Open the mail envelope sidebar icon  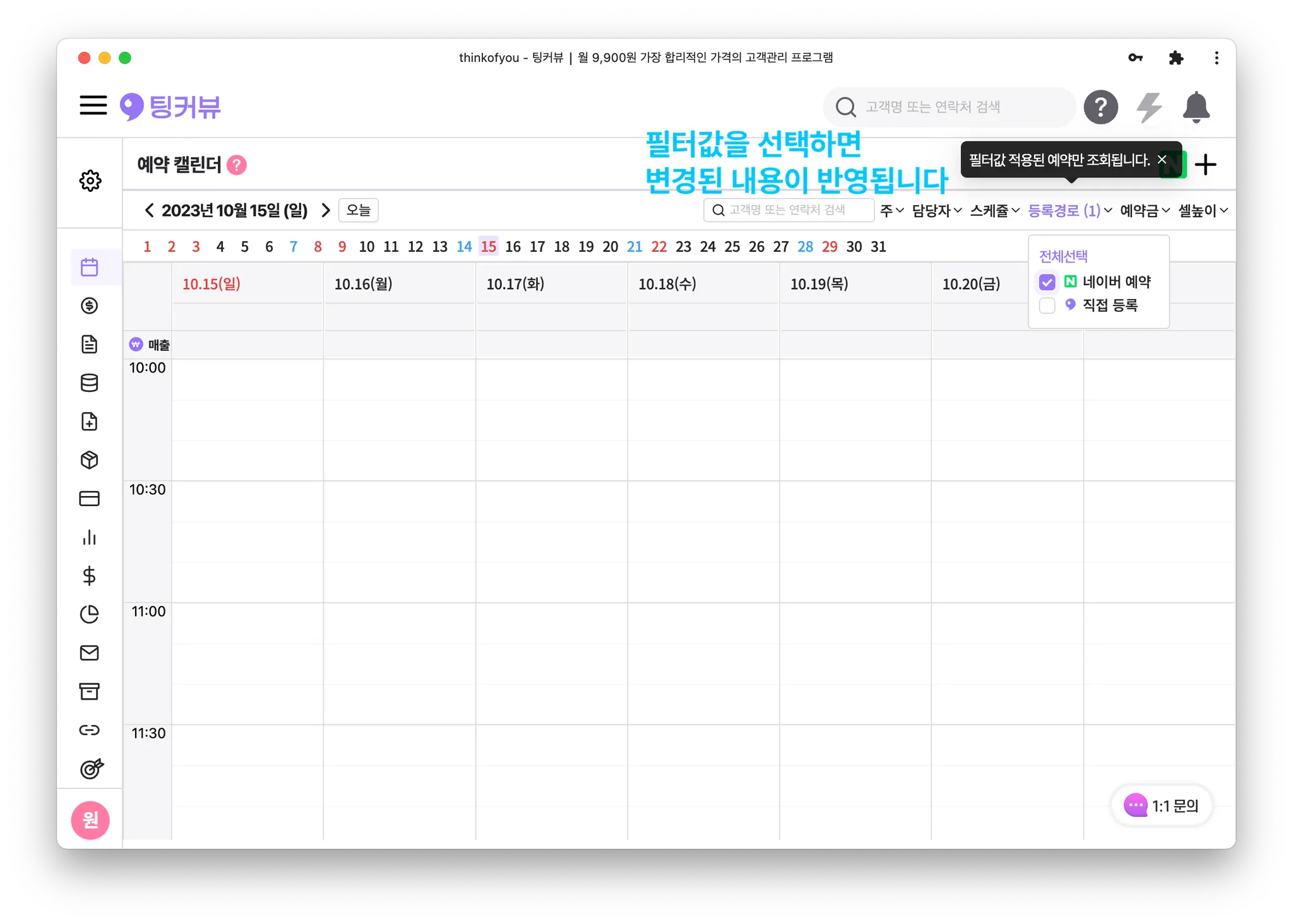tap(90, 653)
